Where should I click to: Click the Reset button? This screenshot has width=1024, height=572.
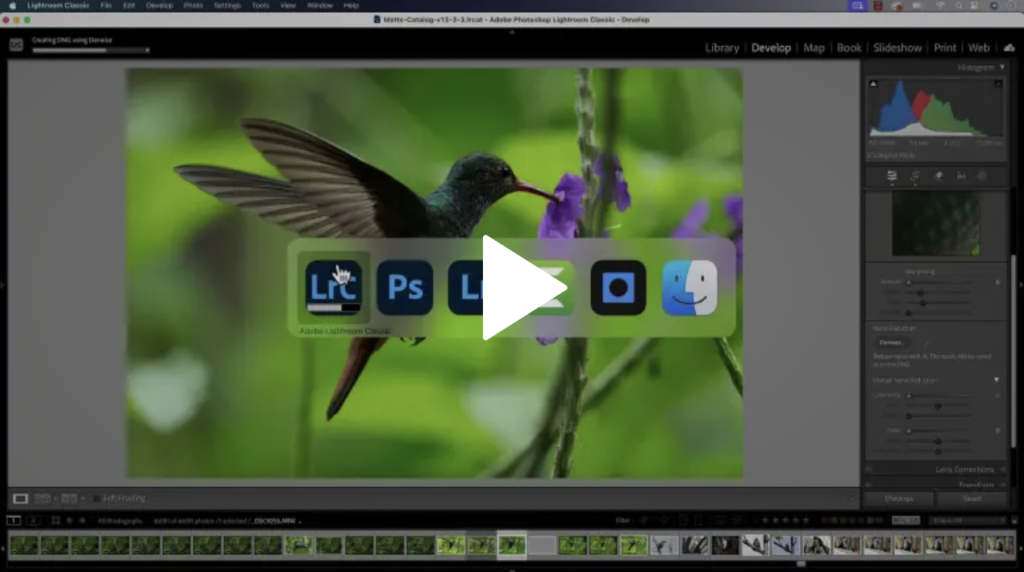pos(971,498)
